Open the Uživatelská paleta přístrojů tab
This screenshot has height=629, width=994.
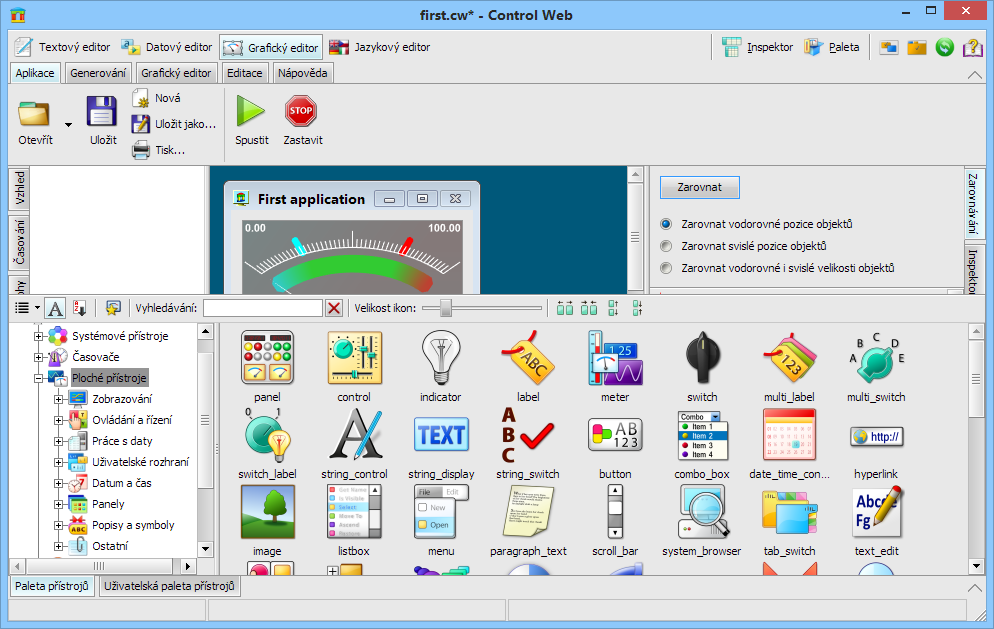point(169,586)
